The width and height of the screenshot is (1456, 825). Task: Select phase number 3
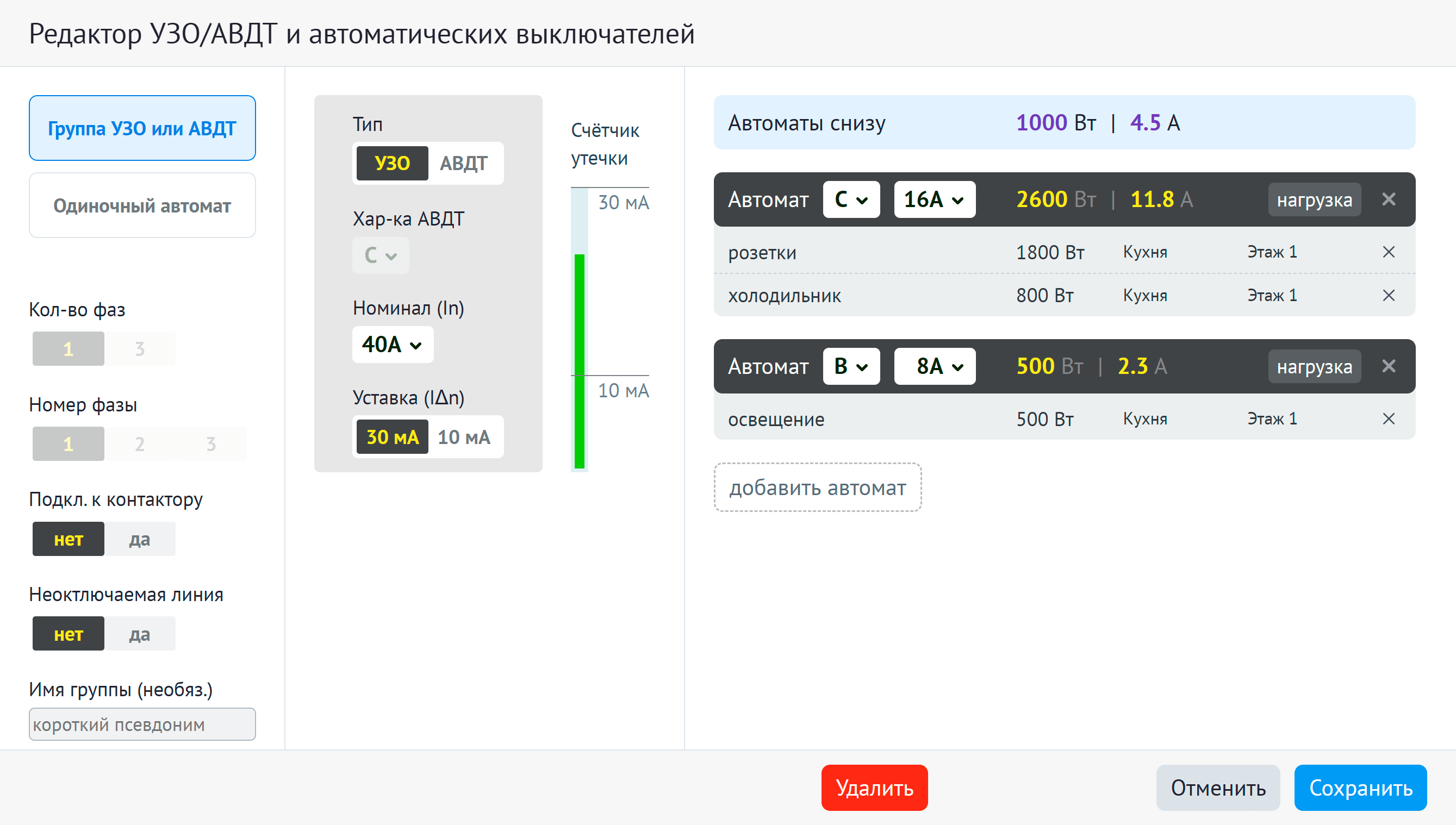pyautogui.click(x=211, y=443)
